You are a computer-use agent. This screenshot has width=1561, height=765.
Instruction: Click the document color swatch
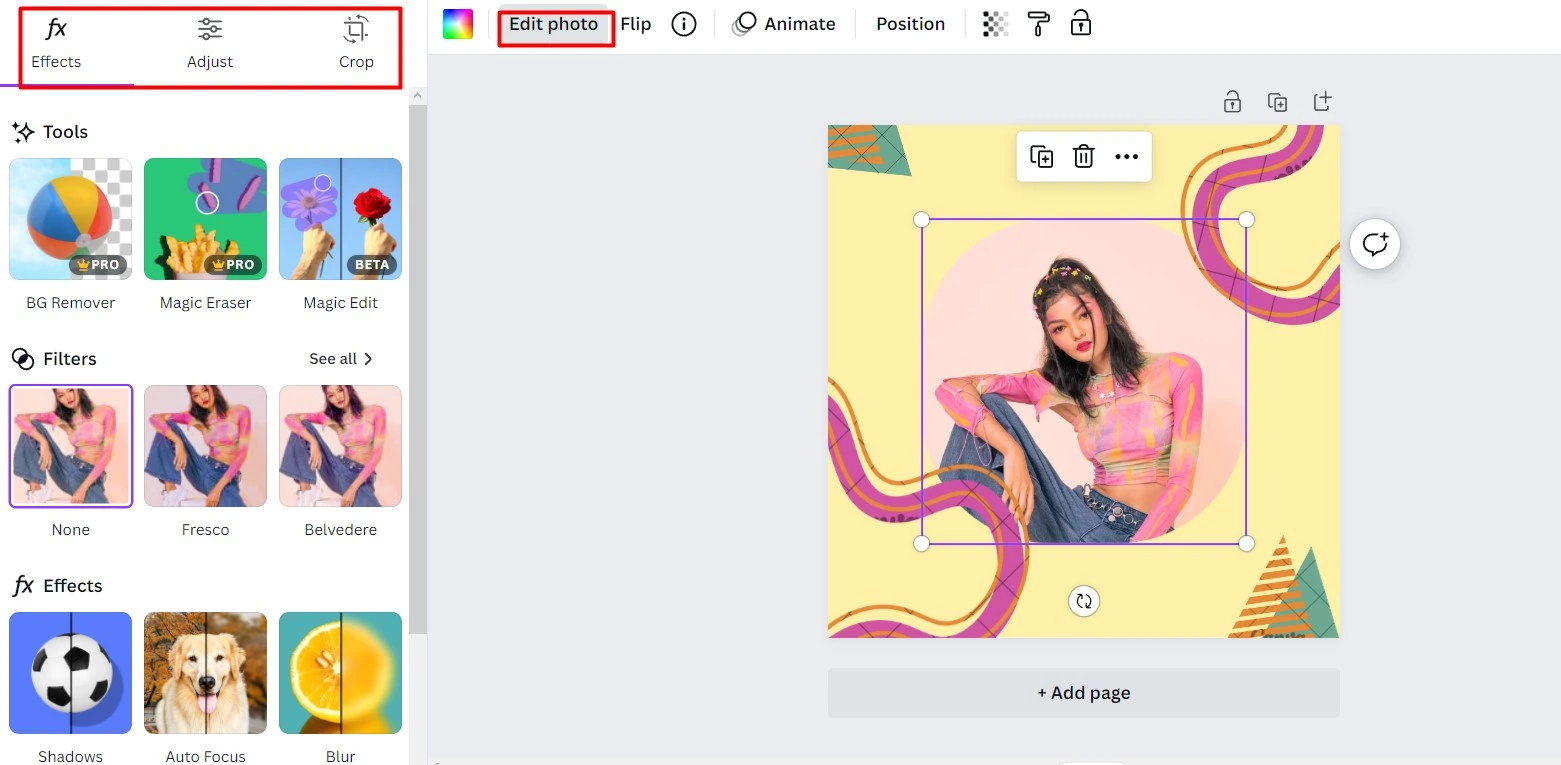point(457,23)
